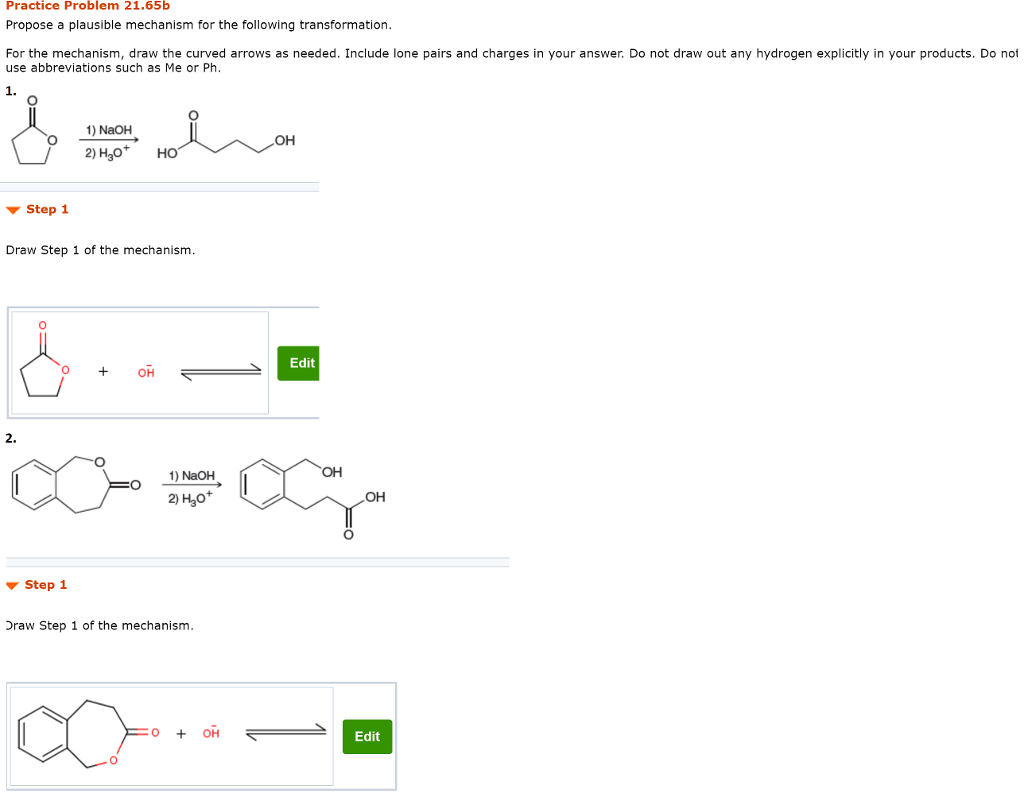Click the plus sign between reactants in problem 1's answer

(102, 370)
